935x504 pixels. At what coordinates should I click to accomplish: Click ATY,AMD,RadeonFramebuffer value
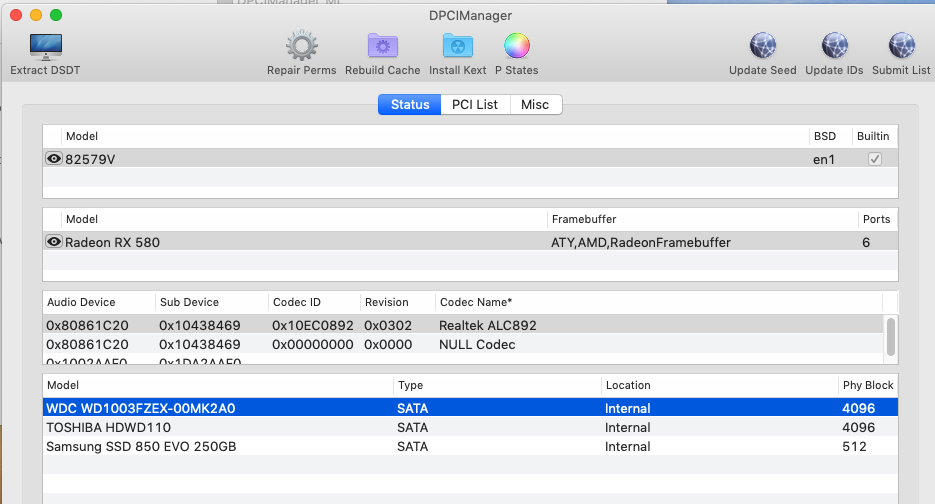(640, 242)
